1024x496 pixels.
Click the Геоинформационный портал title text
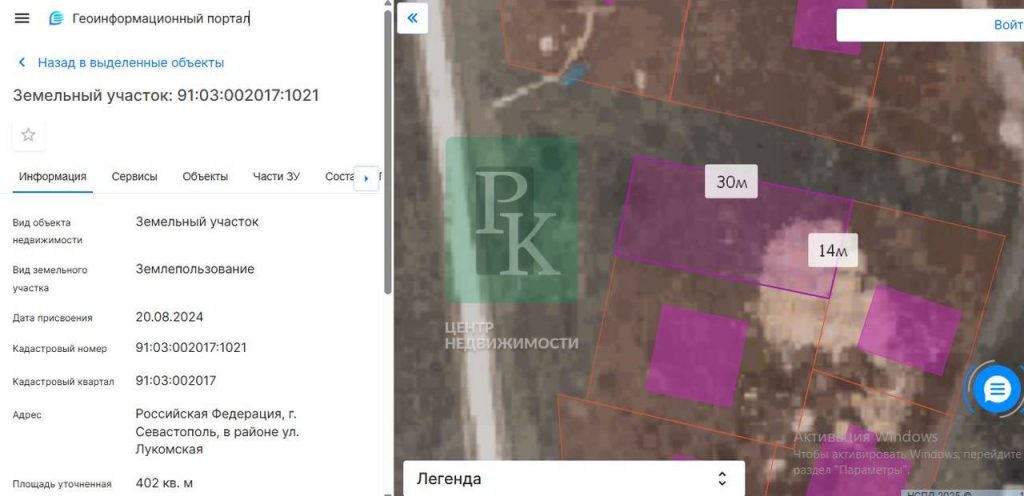point(161,19)
